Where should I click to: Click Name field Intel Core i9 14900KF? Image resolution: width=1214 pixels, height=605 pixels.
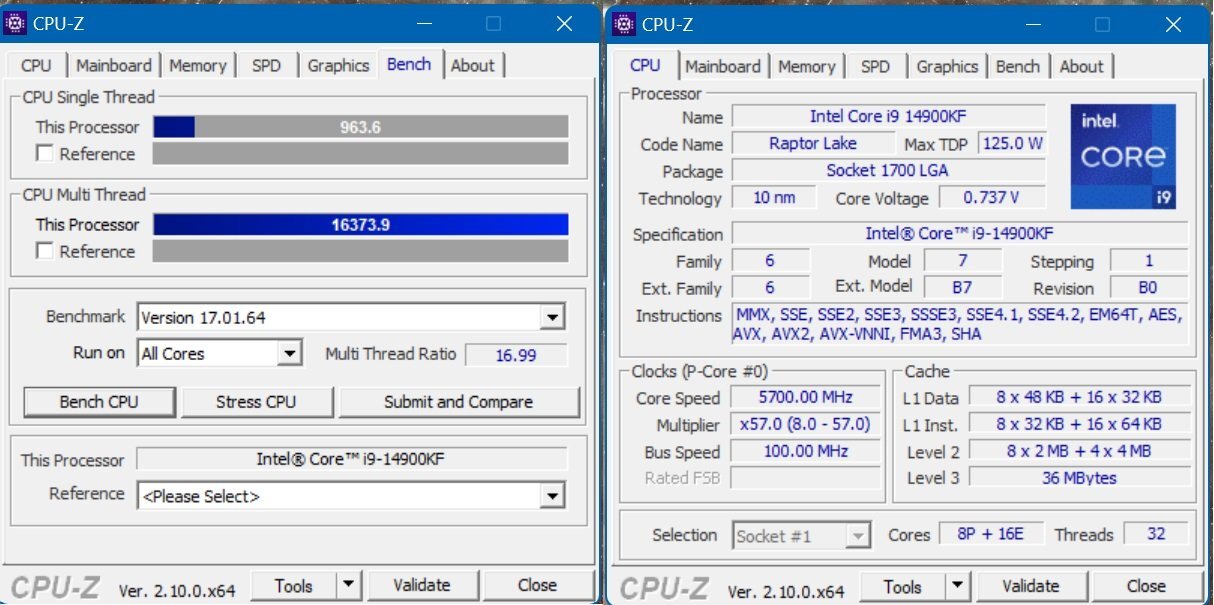888,117
